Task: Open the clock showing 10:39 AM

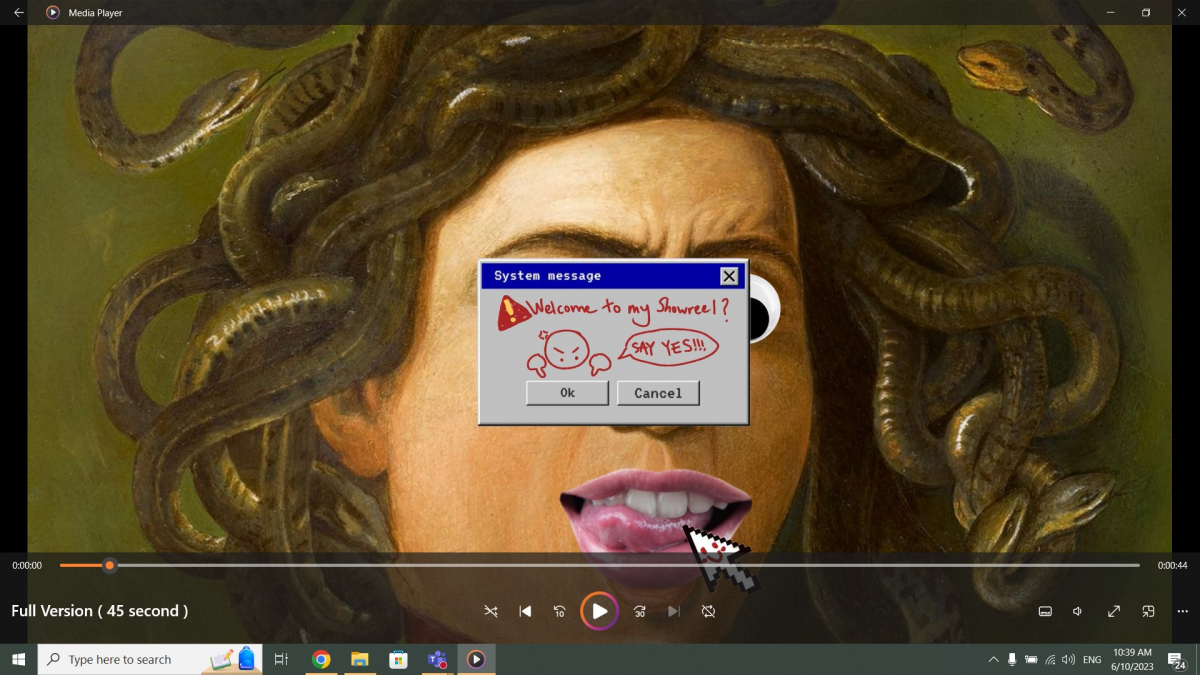Action: pyautogui.click(x=1132, y=659)
